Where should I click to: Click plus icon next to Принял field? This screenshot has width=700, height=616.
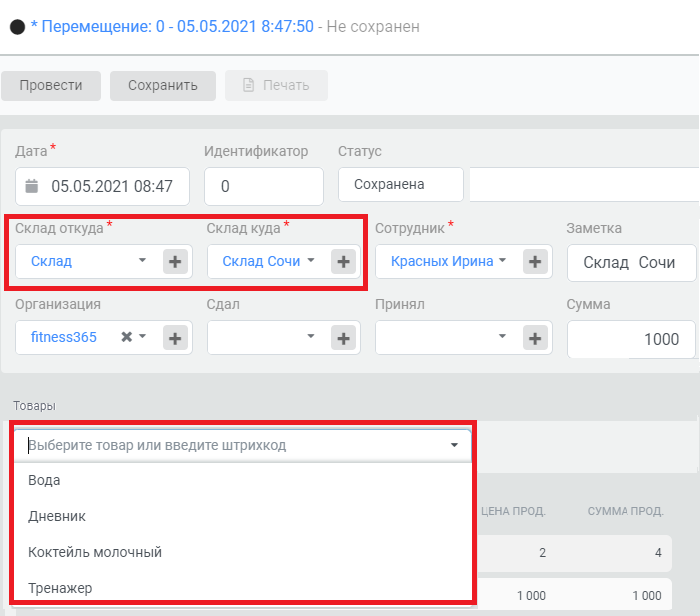click(x=535, y=338)
